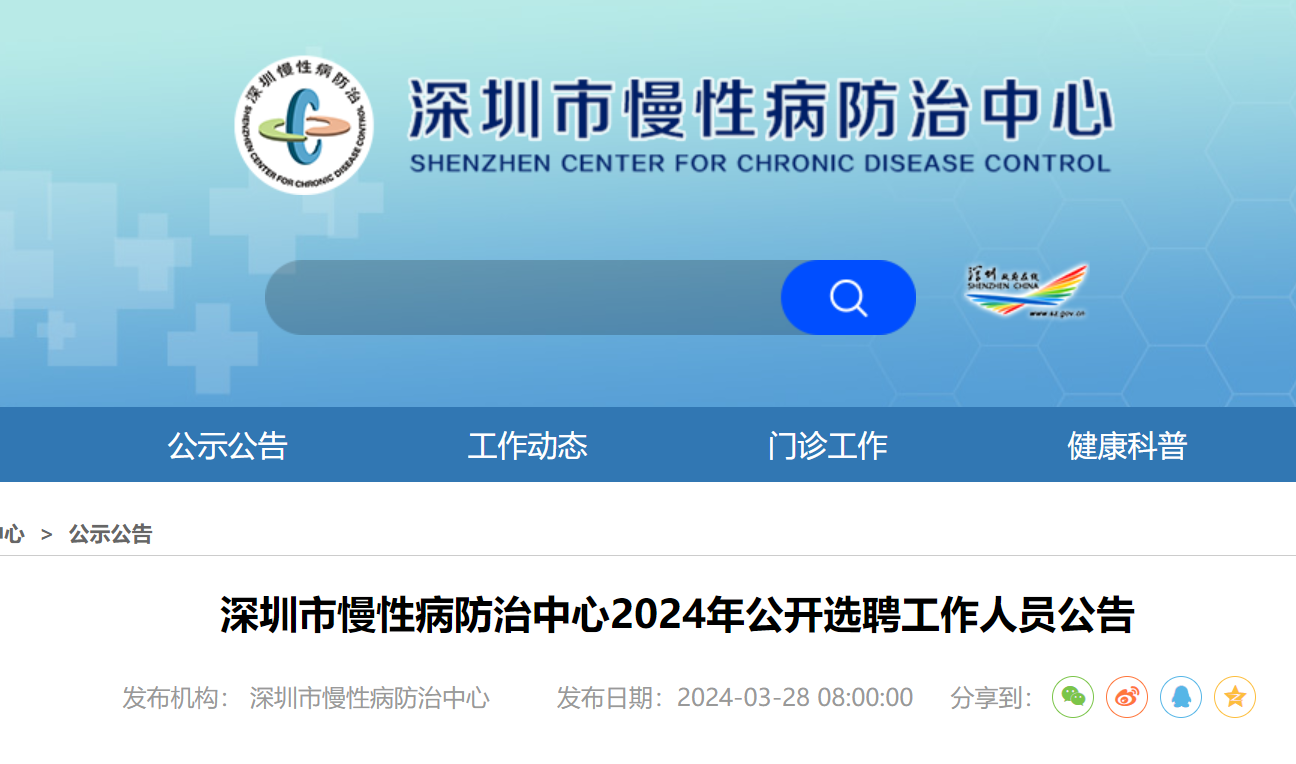Click the blue magnifier search button

pos(848,298)
